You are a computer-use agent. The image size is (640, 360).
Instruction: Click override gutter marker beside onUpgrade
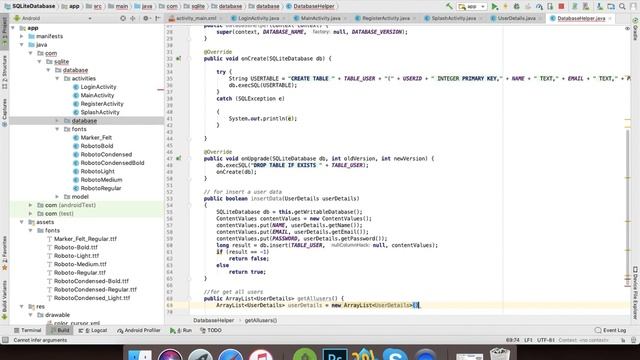[x=178, y=158]
